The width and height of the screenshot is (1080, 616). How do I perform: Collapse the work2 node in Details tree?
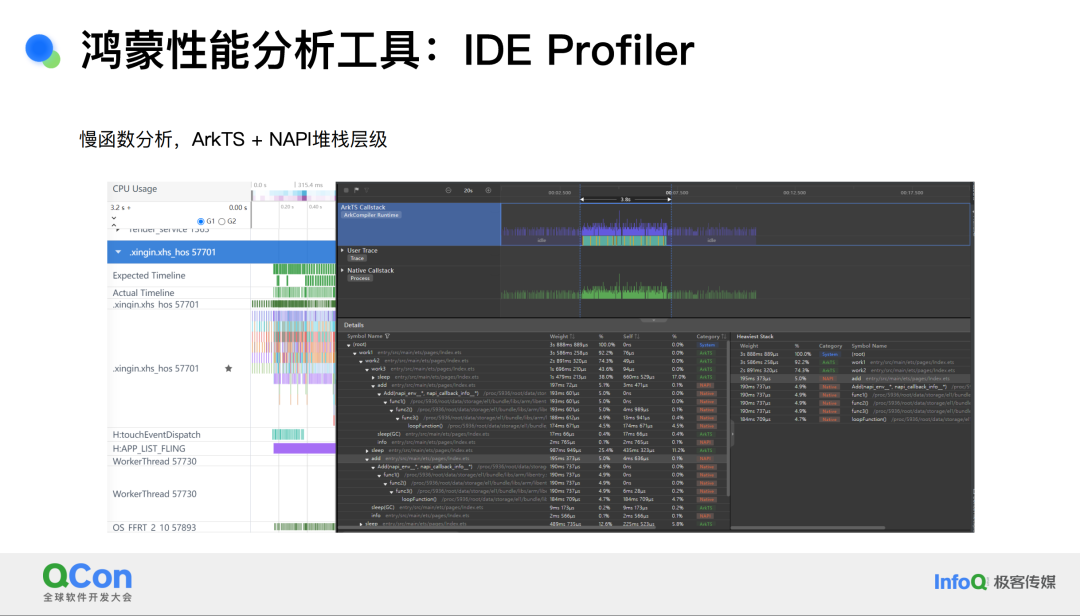pyautogui.click(x=361, y=361)
